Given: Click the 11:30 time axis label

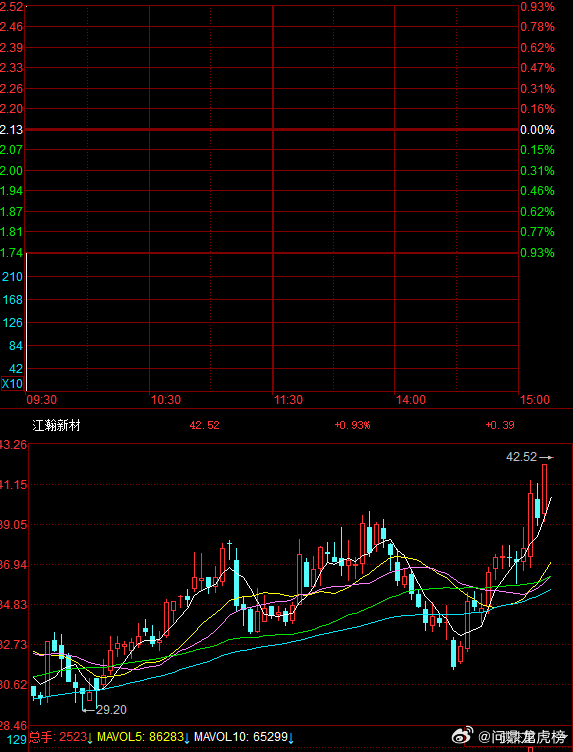Looking at the screenshot, I should pos(288,400).
